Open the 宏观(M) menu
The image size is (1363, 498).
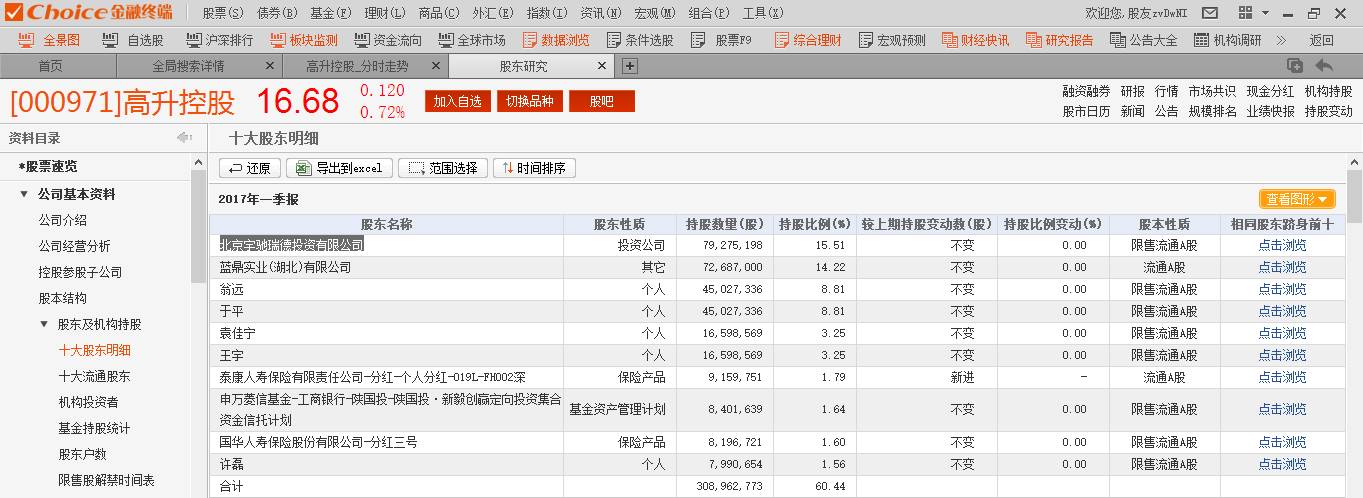654,13
